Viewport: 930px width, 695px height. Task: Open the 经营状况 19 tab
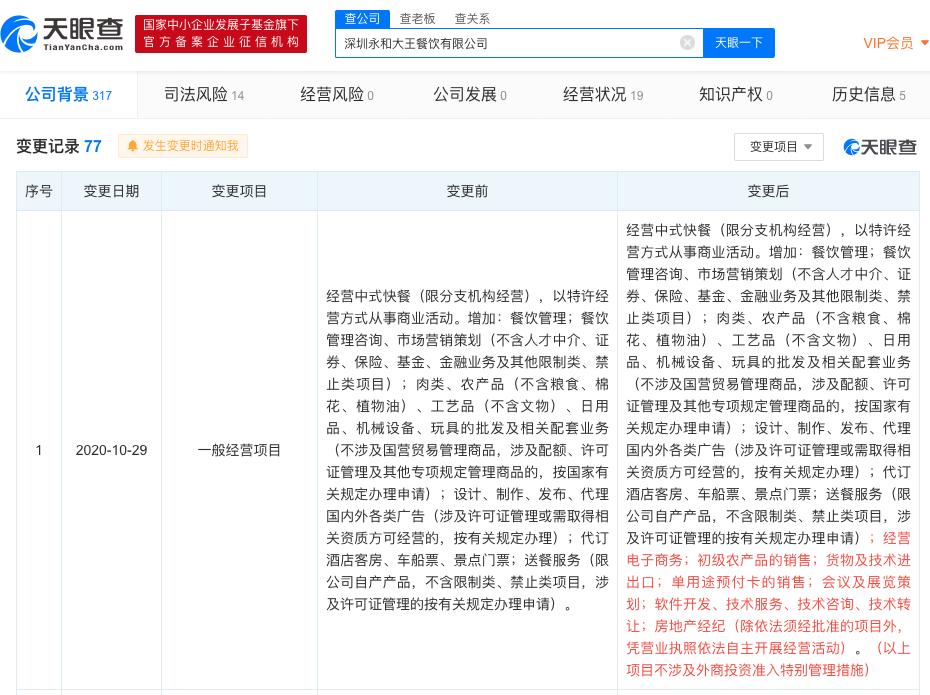tap(603, 94)
